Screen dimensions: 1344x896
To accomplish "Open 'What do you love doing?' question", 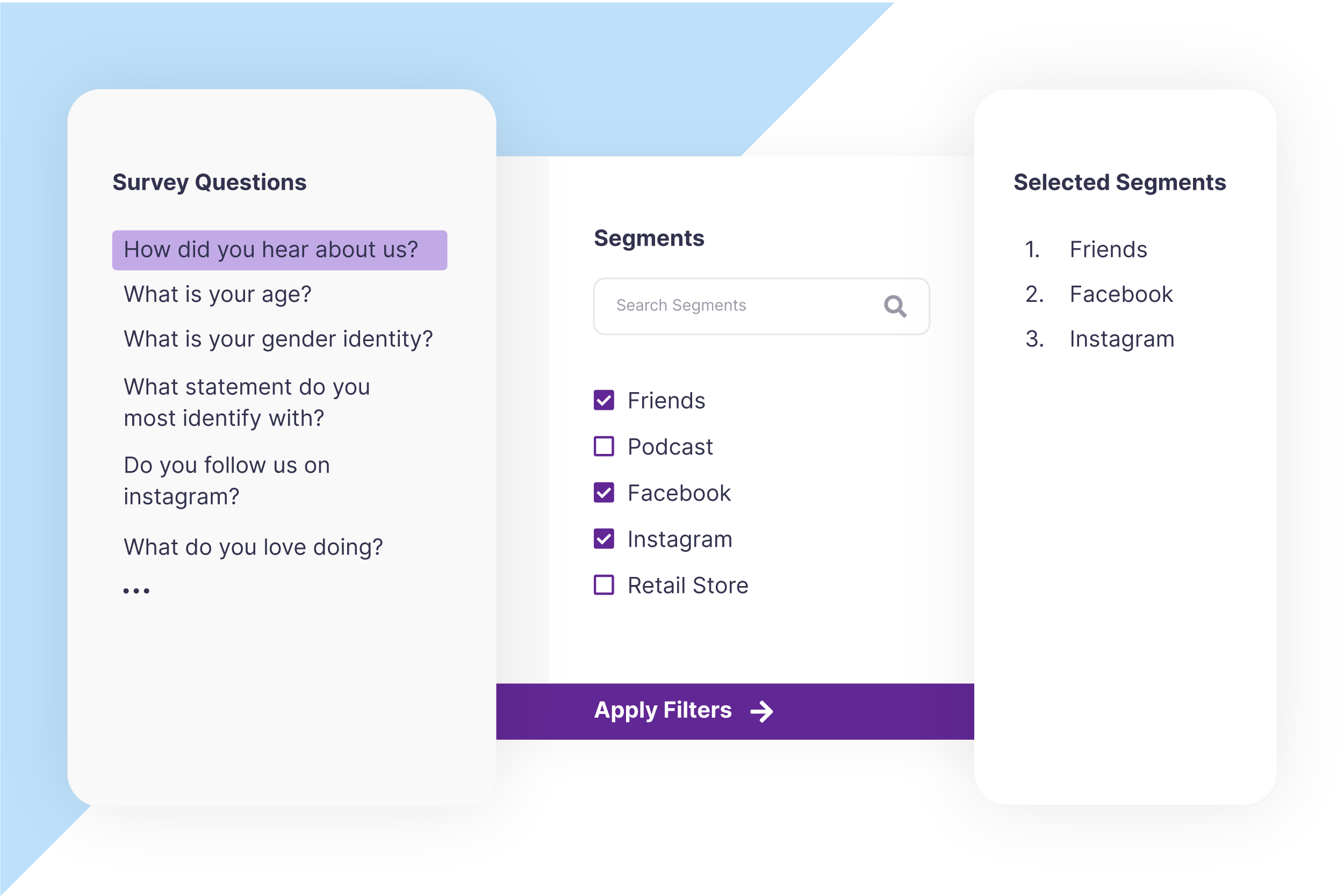I will pos(253,547).
